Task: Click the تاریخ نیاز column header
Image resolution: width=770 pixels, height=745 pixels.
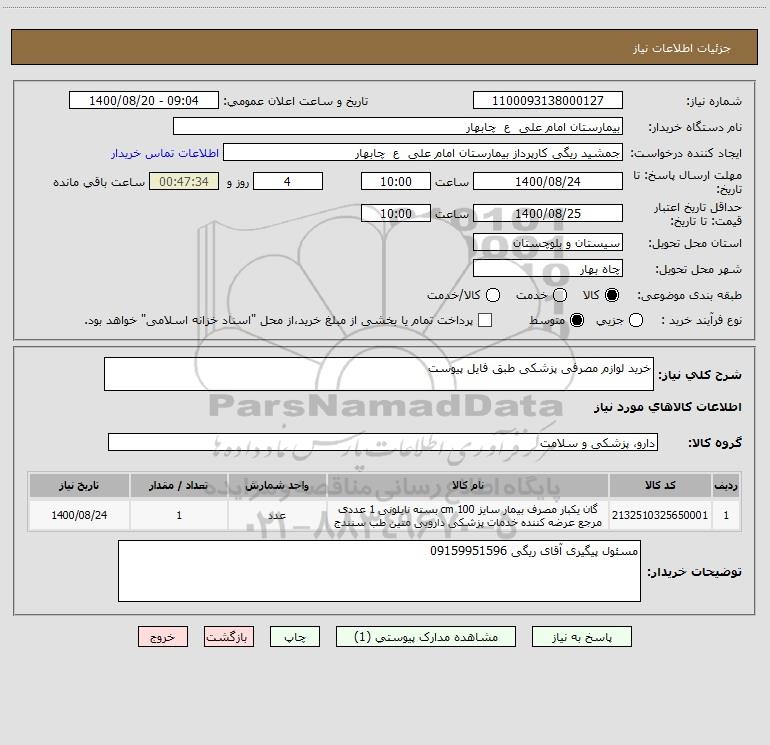Action: (x=79, y=485)
